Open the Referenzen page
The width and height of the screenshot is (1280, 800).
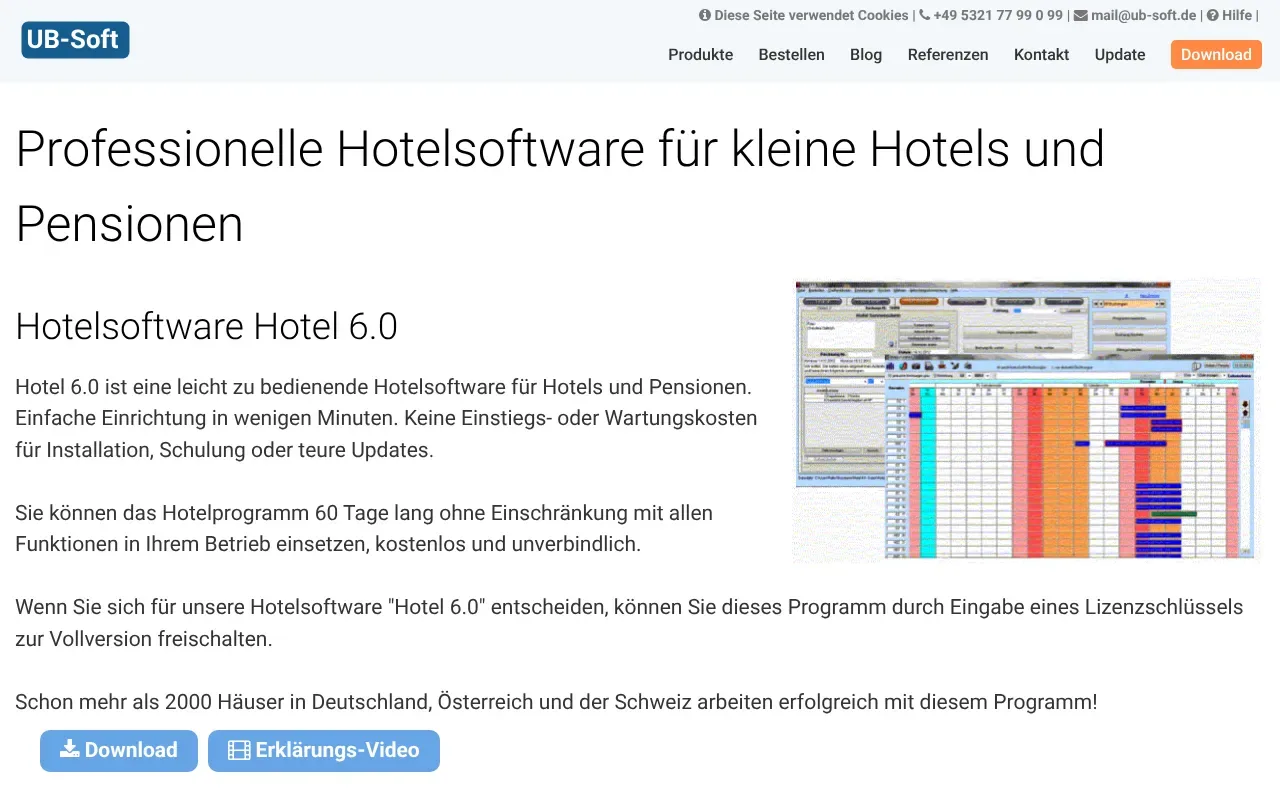947,55
